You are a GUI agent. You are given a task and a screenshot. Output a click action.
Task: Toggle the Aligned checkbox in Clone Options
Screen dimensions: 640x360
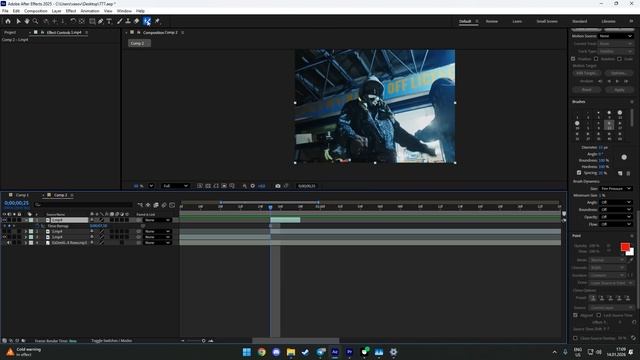point(575,315)
